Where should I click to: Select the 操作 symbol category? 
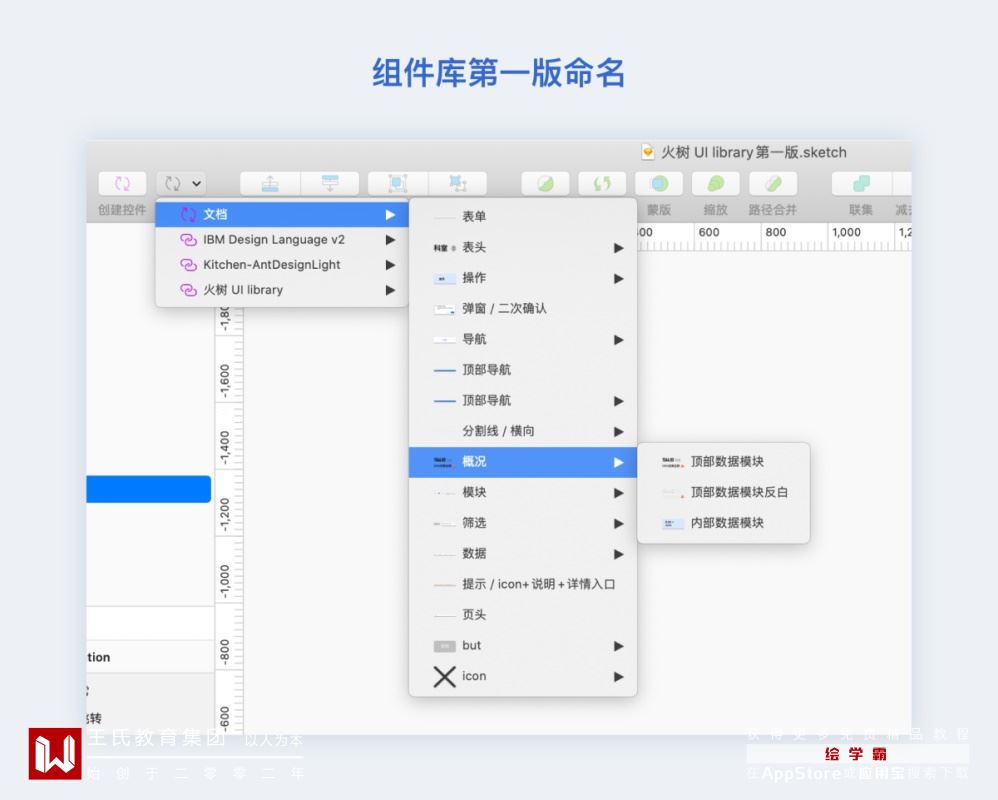click(523, 278)
